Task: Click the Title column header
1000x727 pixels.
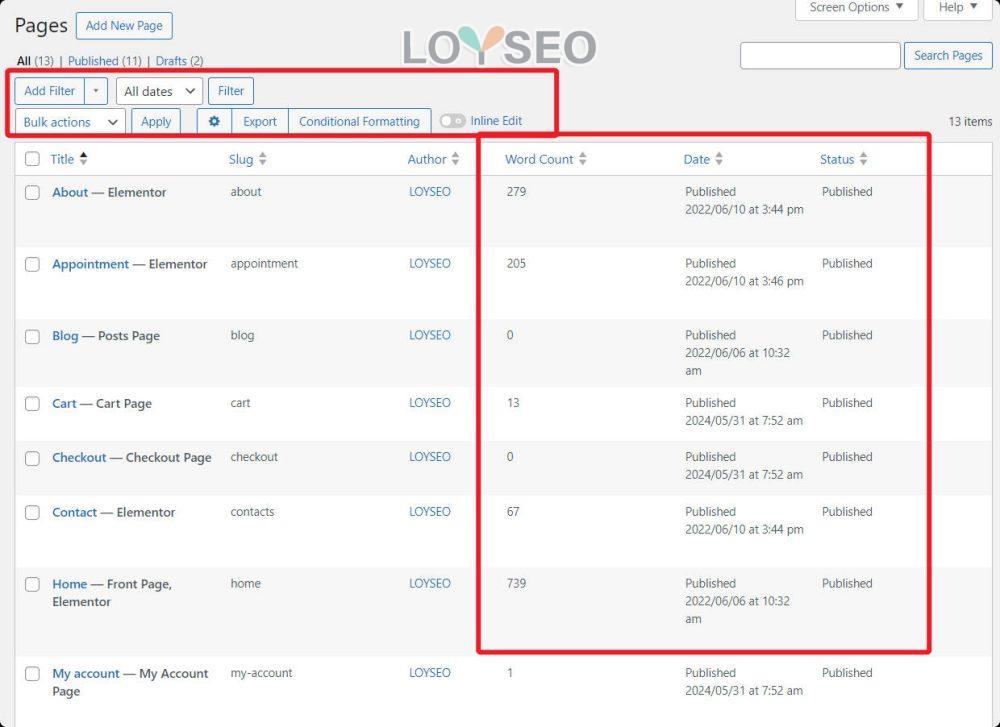Action: (62, 159)
